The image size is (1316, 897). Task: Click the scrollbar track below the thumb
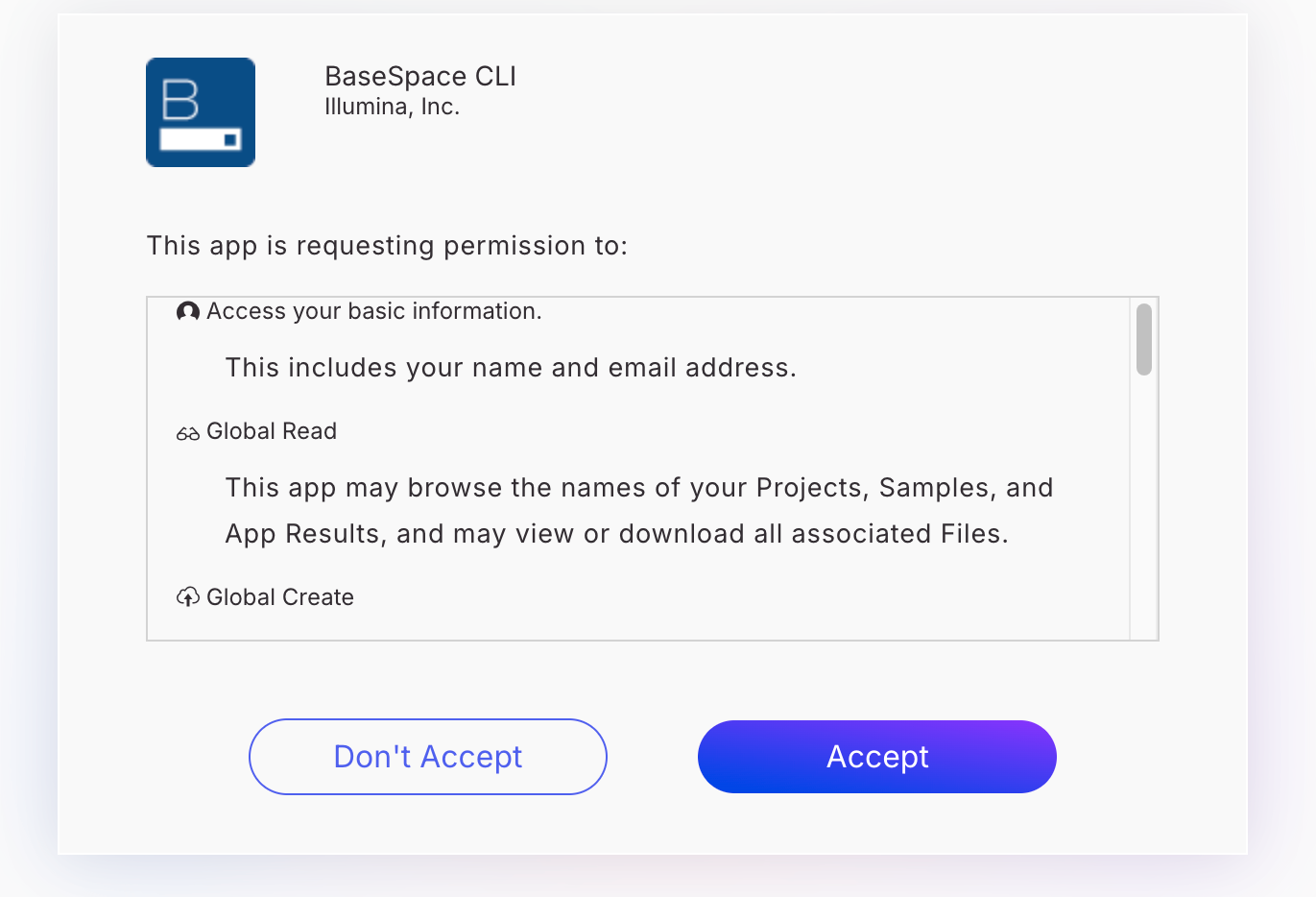(1143, 509)
